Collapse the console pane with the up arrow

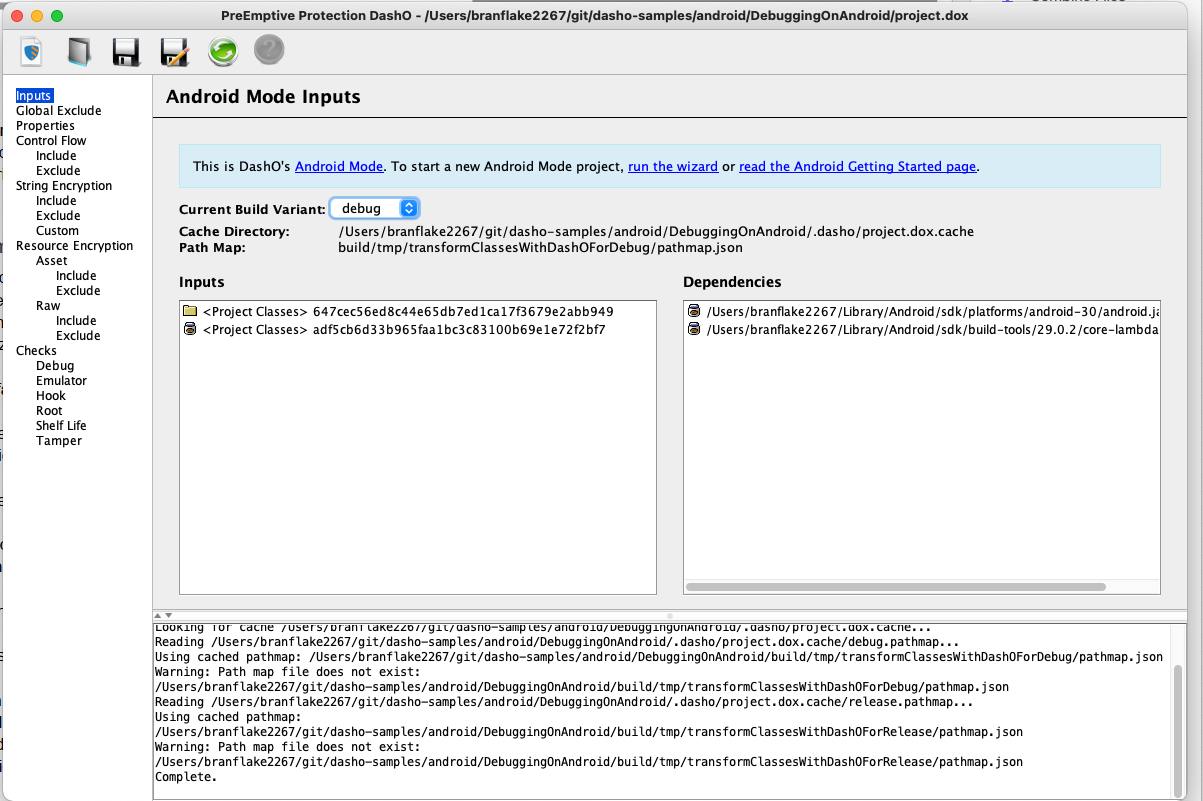(158, 615)
